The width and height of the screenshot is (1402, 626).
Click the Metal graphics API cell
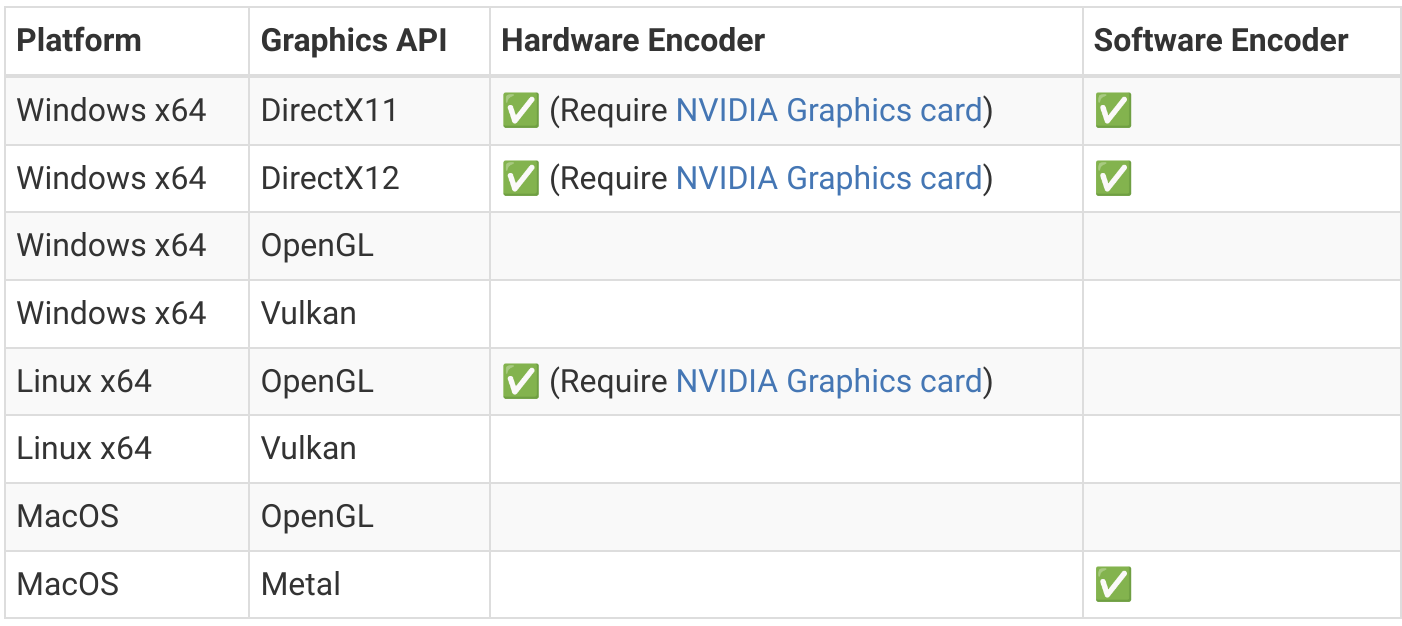pyautogui.click(x=369, y=584)
